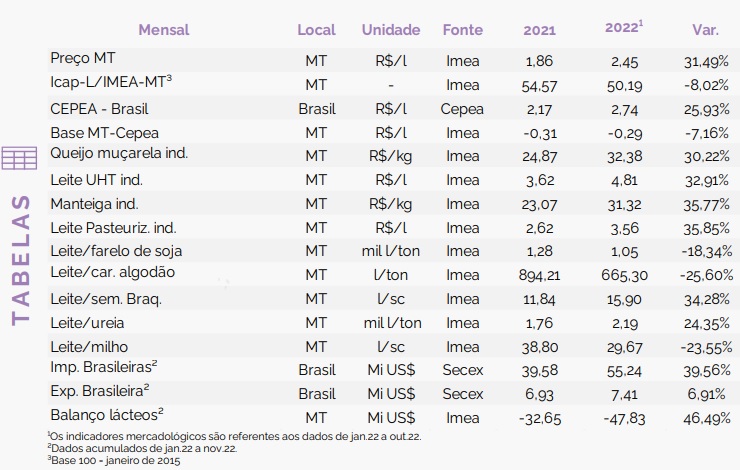Click the Var. column header
The height and width of the screenshot is (470, 740).
tap(706, 30)
